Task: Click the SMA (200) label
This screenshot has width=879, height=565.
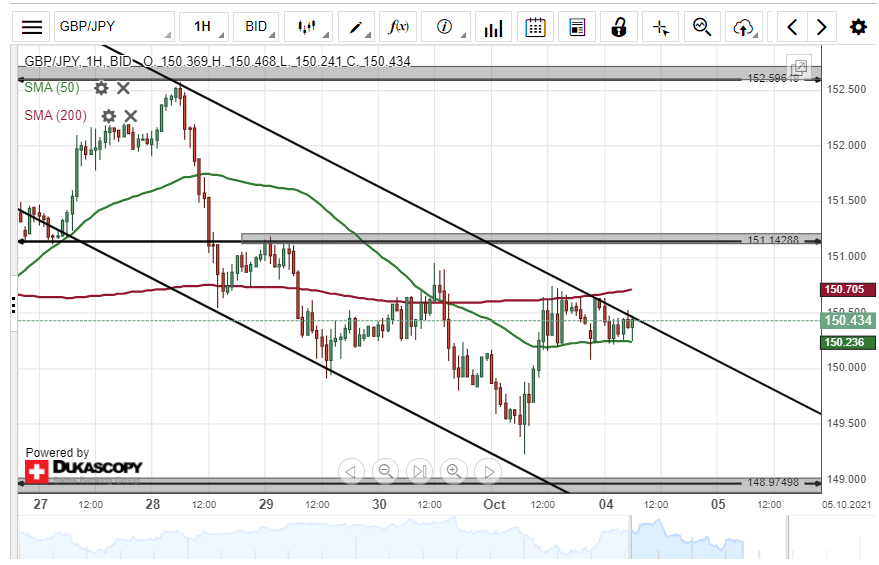Action: (55, 115)
